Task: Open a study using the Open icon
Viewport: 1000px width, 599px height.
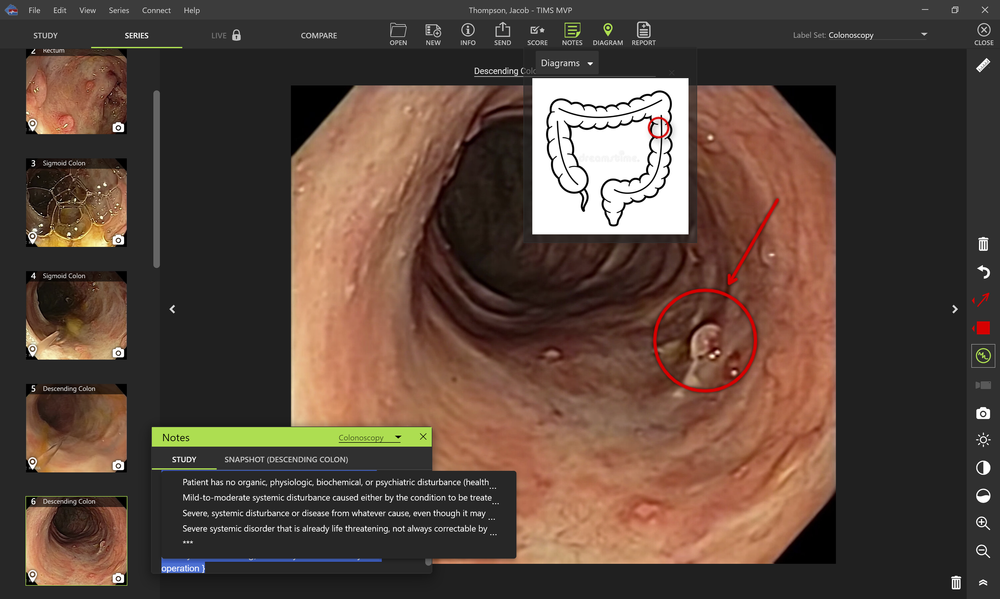Action: pos(397,33)
